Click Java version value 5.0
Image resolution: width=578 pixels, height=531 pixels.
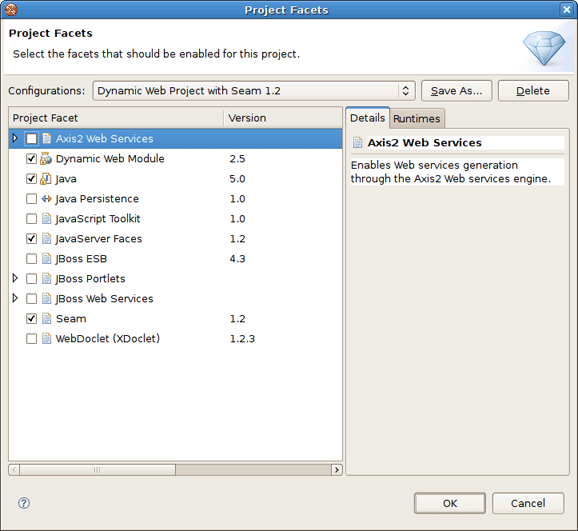click(x=237, y=179)
